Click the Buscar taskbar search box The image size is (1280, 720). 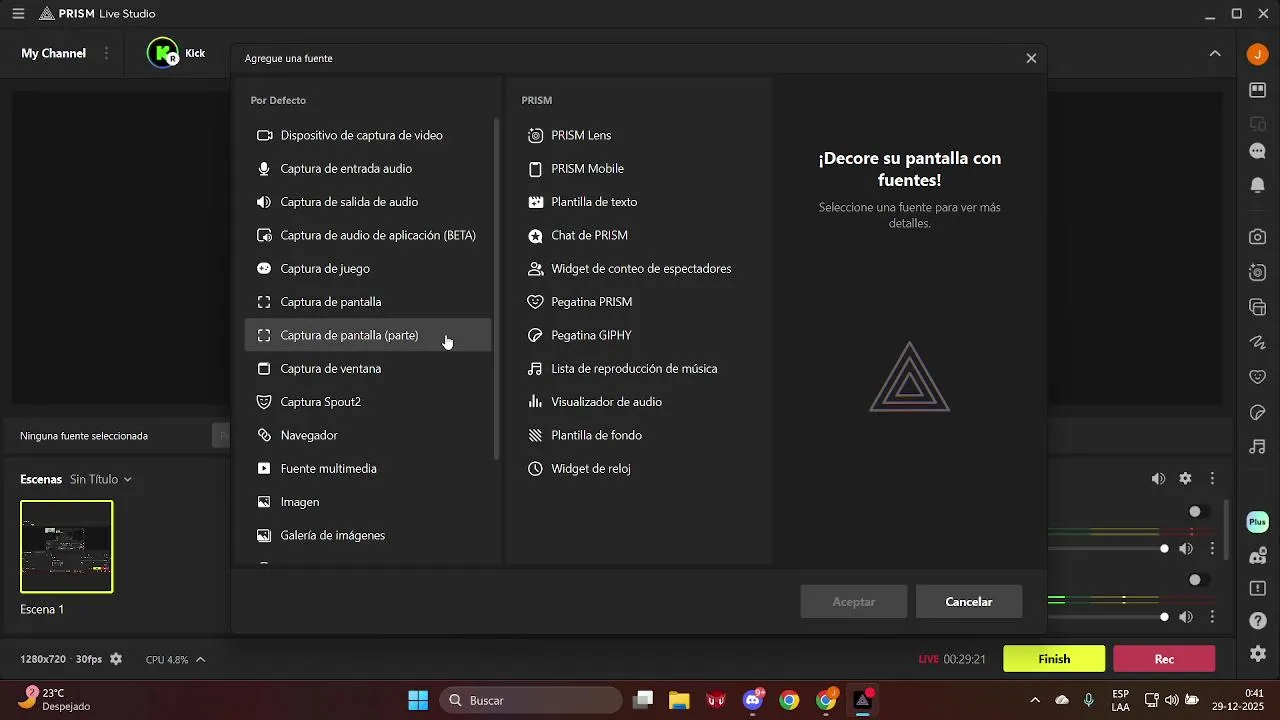[x=529, y=700]
